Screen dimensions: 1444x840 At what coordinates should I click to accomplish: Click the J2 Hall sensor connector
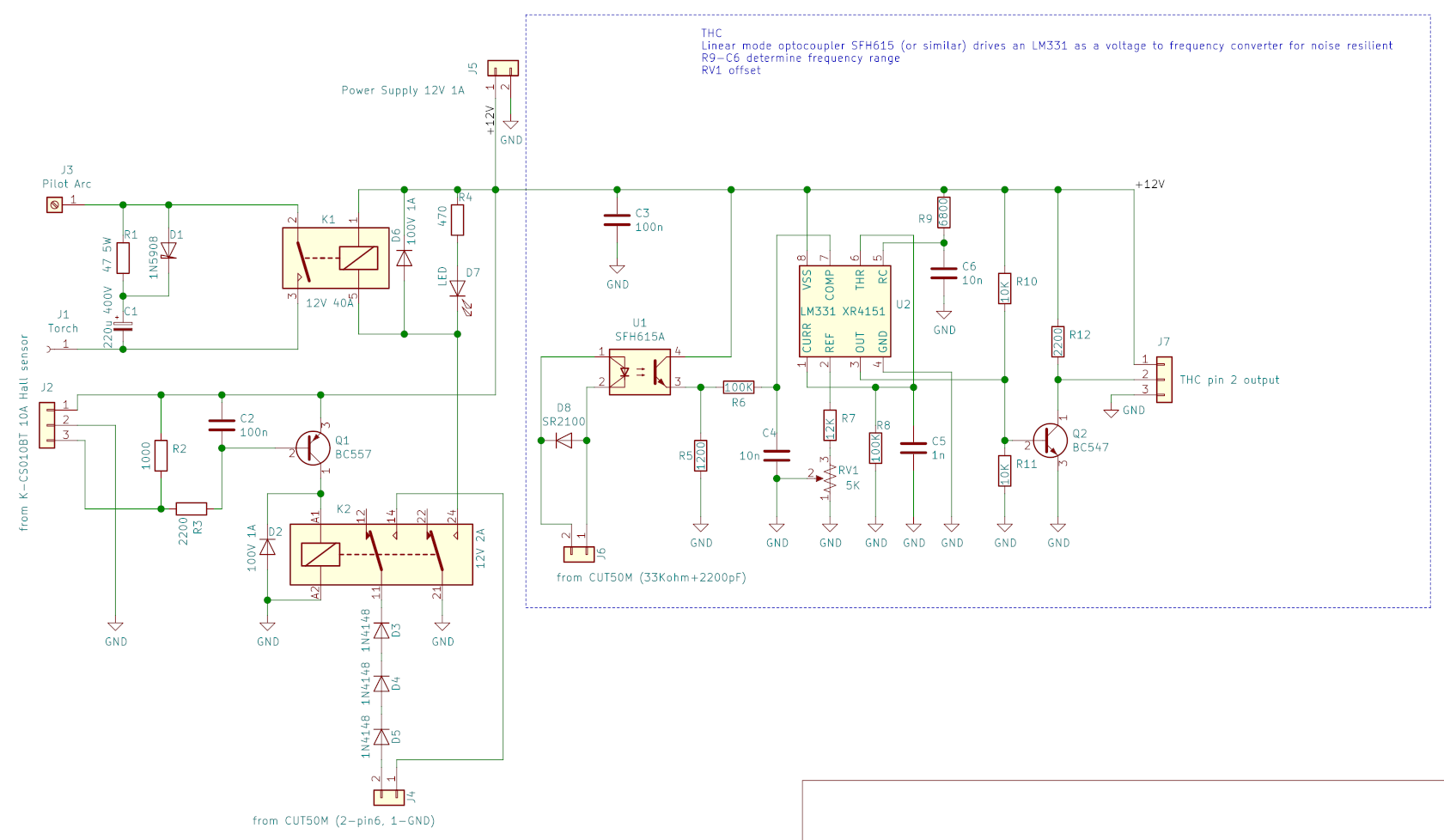(x=47, y=424)
